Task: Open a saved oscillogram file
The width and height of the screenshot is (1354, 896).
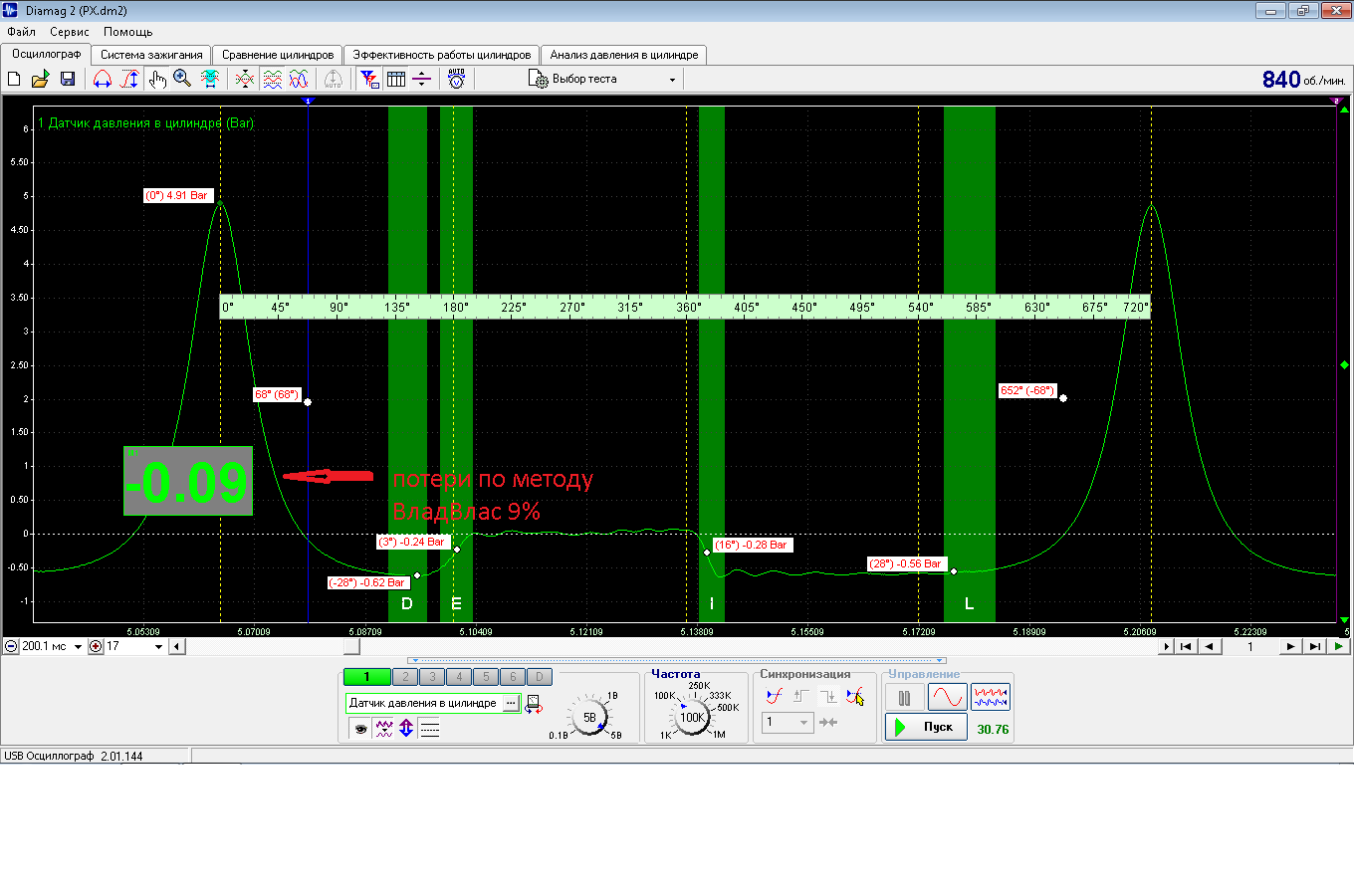Action: 40,79
